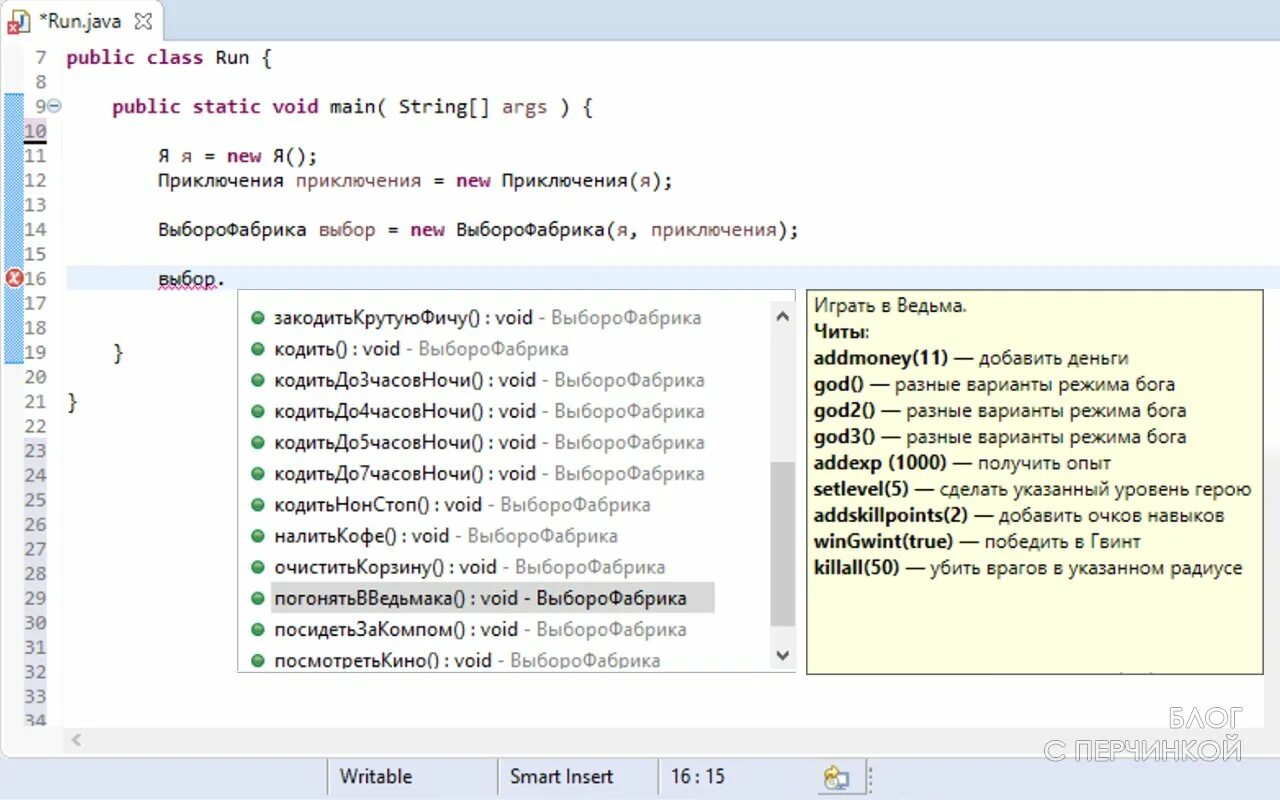Click green method icon beside кодитьДо4часовНочи()

[258, 411]
